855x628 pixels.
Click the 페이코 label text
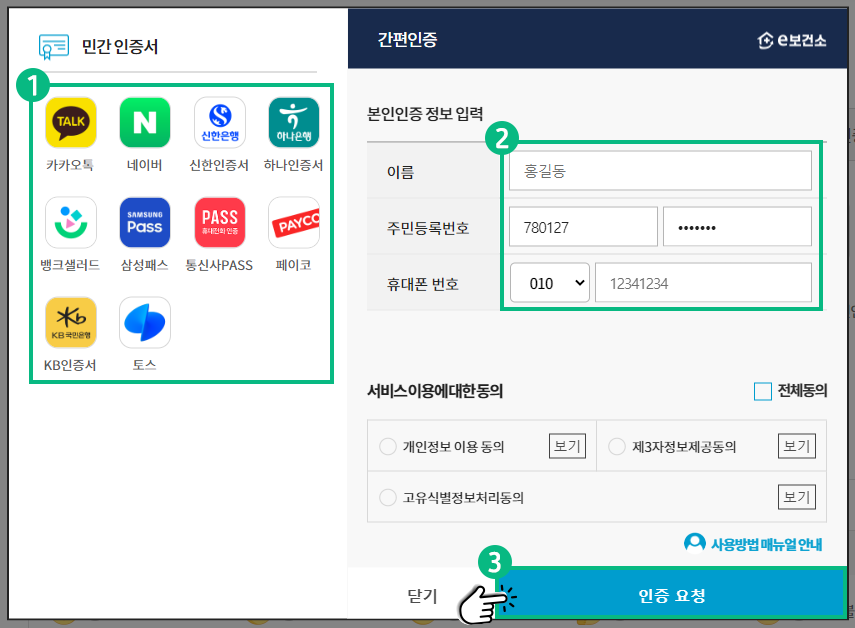click(293, 265)
